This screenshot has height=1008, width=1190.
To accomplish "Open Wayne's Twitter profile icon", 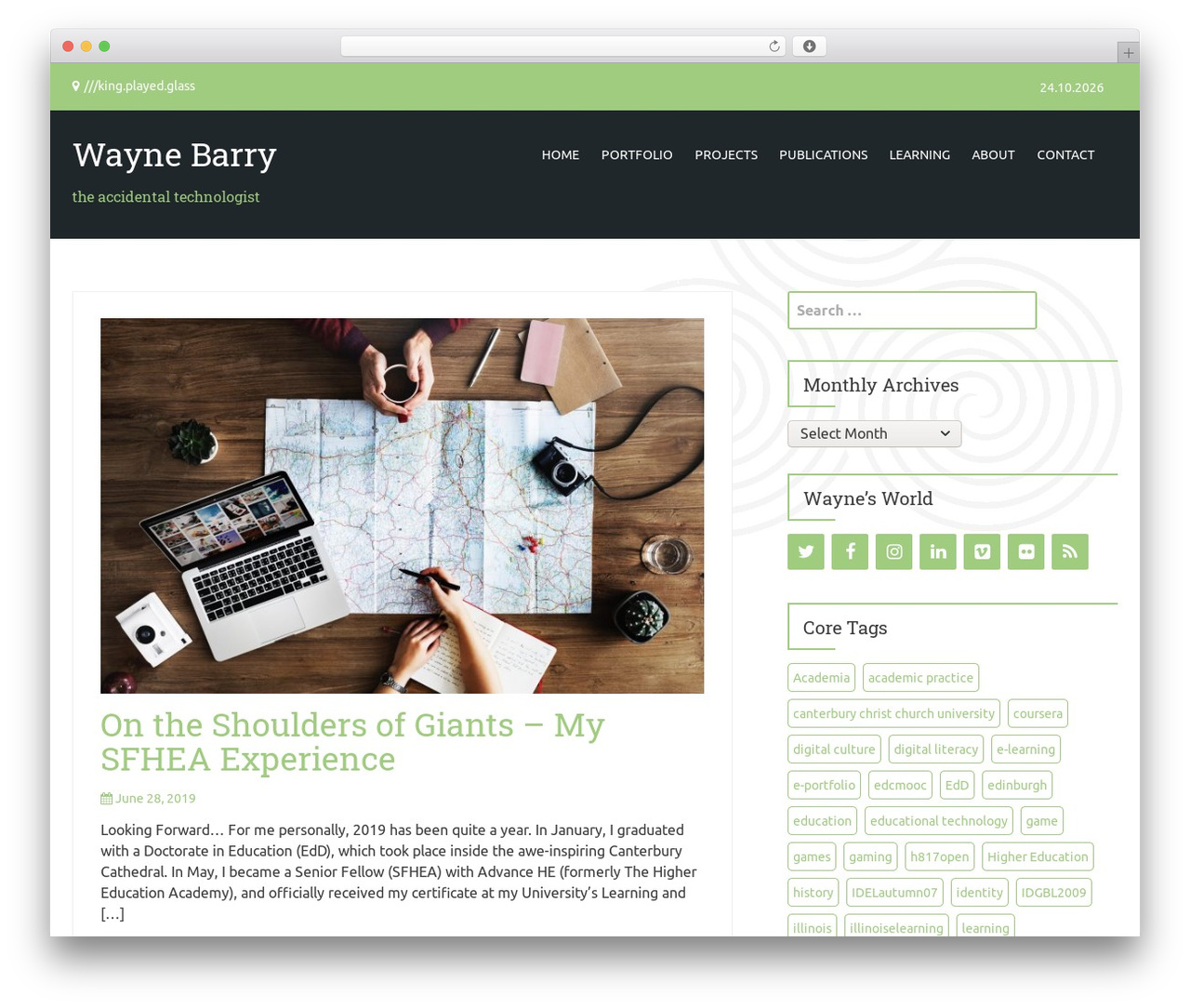I will [806, 551].
